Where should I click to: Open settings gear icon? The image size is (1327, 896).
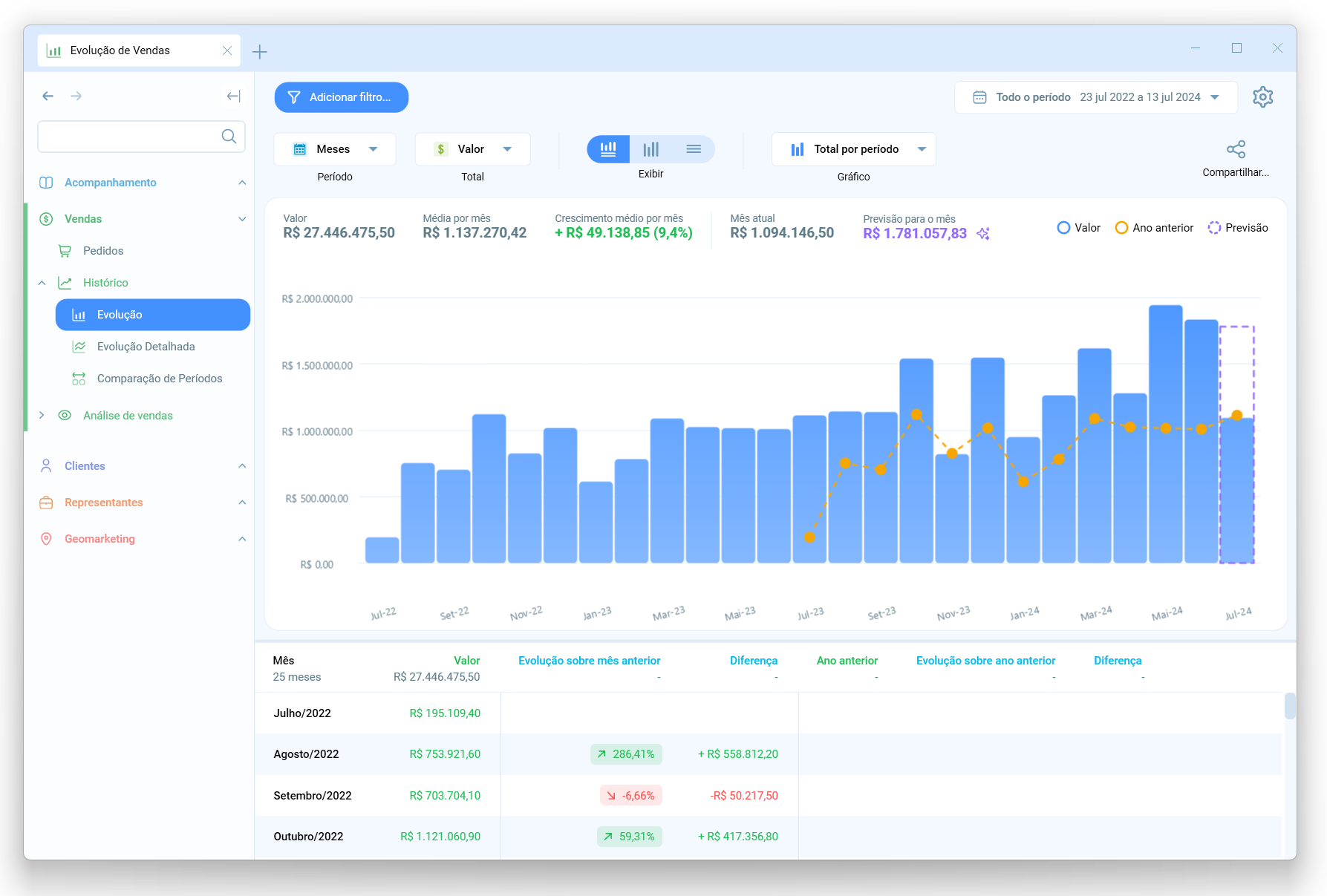1262,97
